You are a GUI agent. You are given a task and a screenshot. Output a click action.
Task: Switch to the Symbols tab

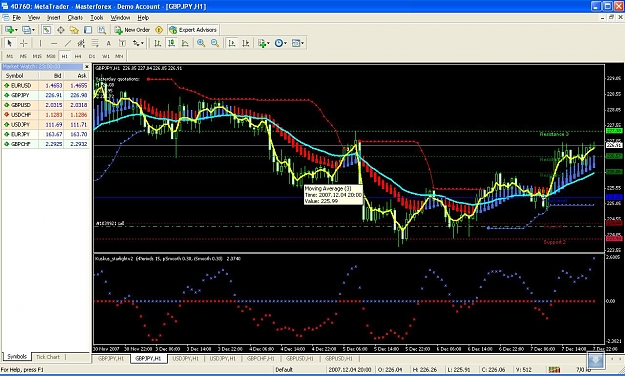pyautogui.click(x=17, y=357)
